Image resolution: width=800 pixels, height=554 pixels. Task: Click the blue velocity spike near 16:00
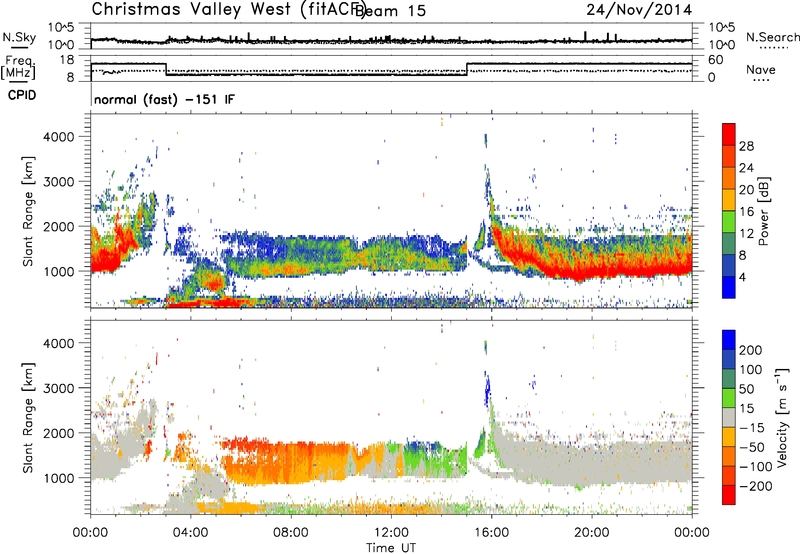488,389
